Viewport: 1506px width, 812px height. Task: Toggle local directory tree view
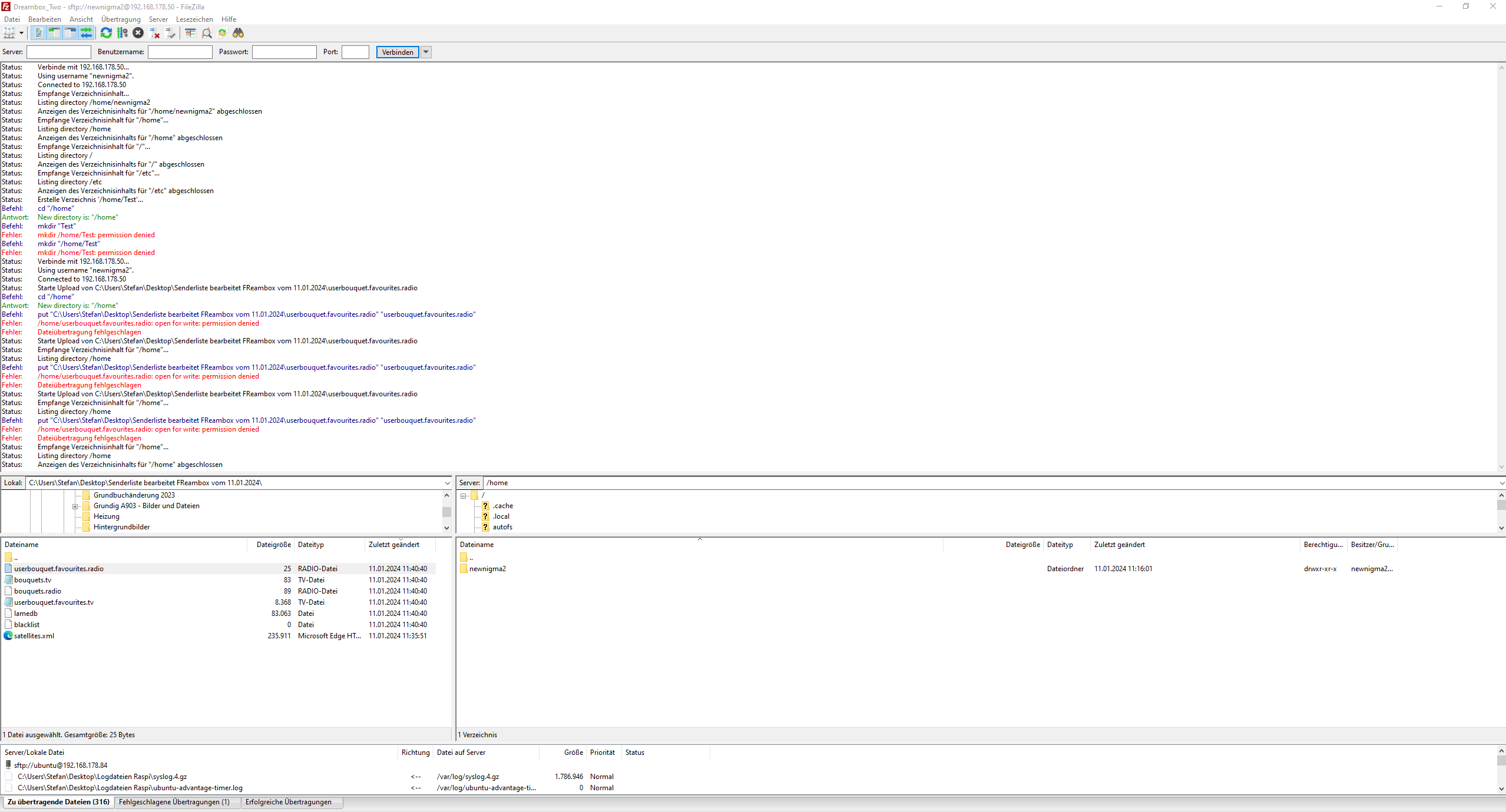tap(54, 33)
